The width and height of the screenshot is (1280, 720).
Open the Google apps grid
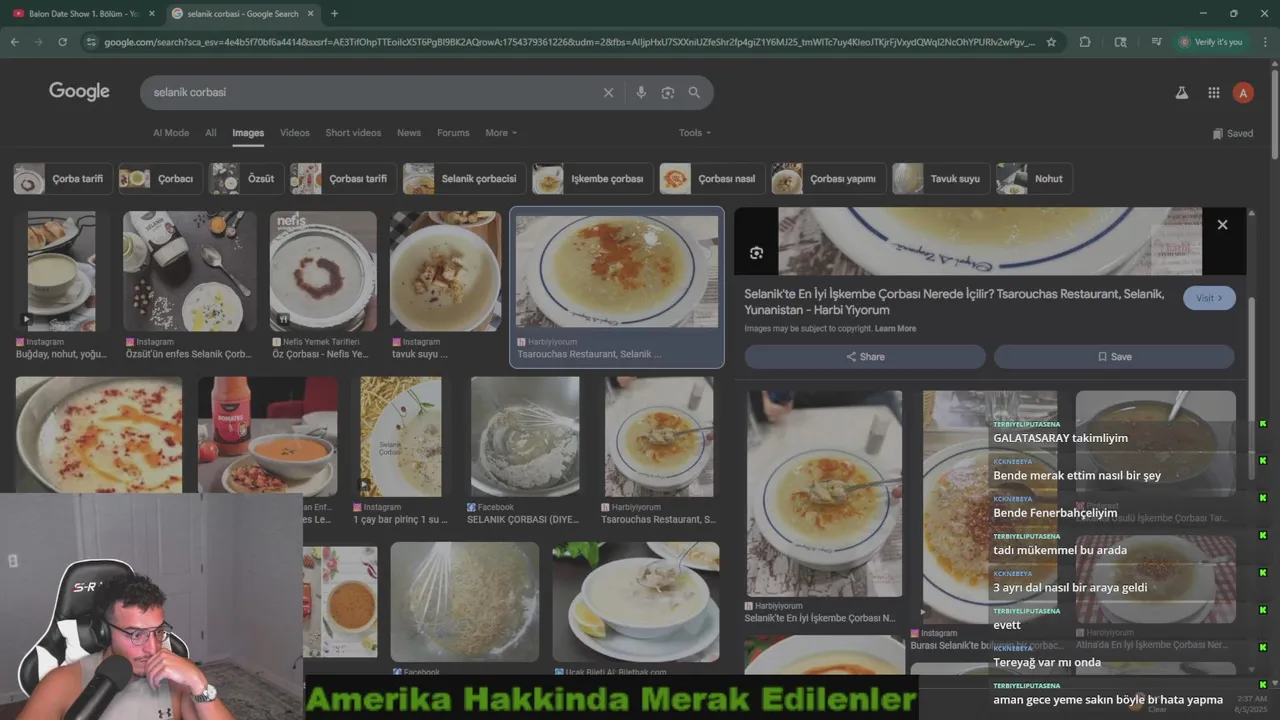pos(1213,93)
